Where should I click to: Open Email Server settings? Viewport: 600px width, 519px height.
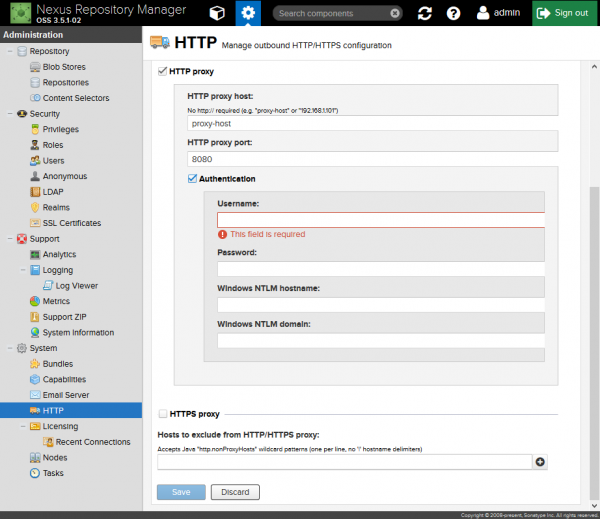tap(66, 395)
